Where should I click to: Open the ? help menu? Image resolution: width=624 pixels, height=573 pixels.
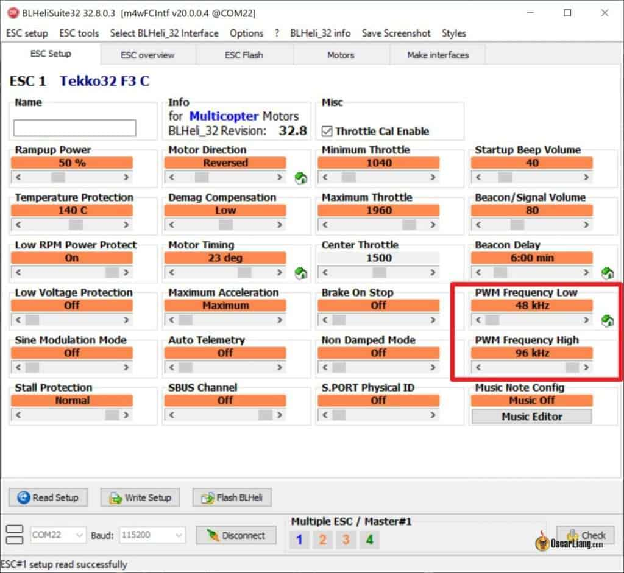277,33
